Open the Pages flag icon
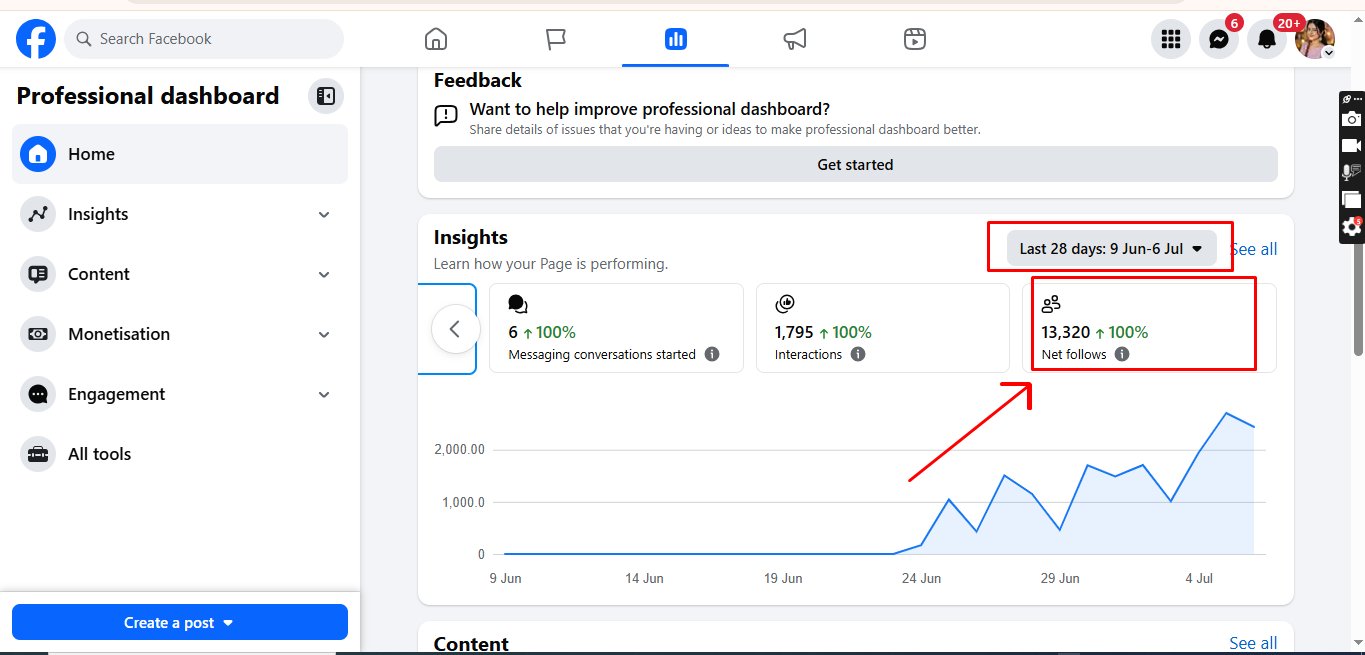The height and width of the screenshot is (655, 1365). 556,39
